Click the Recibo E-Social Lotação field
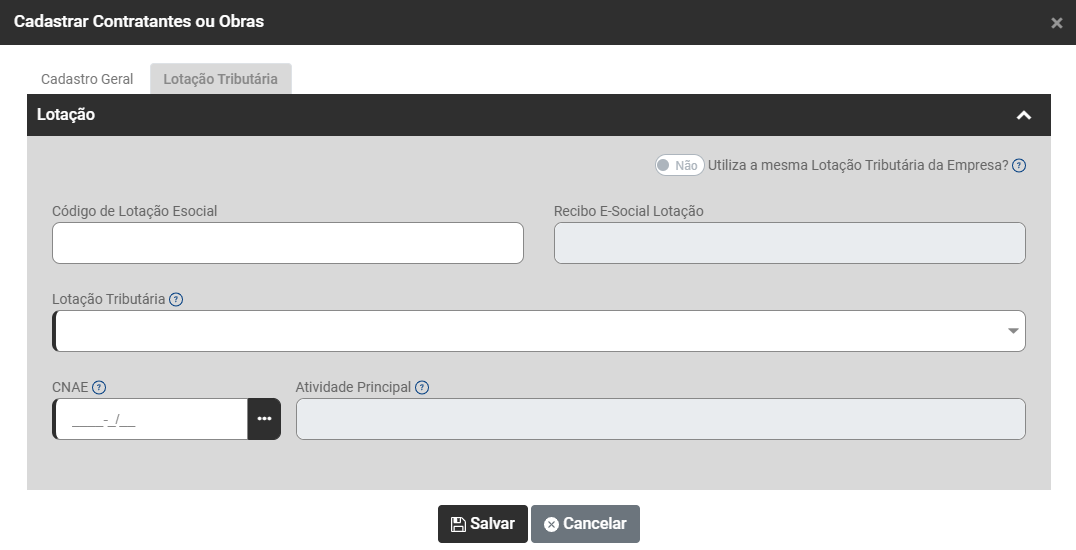Viewport: 1076px width, 550px height. (x=789, y=243)
